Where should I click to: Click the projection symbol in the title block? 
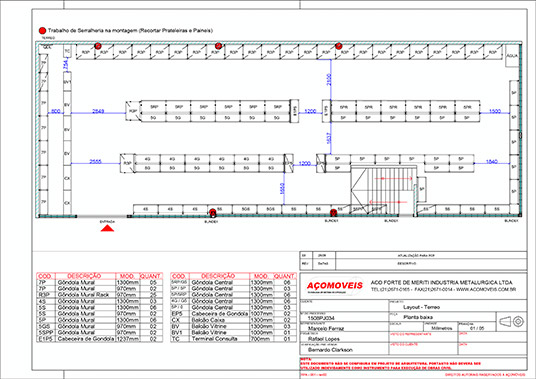coord(512,322)
